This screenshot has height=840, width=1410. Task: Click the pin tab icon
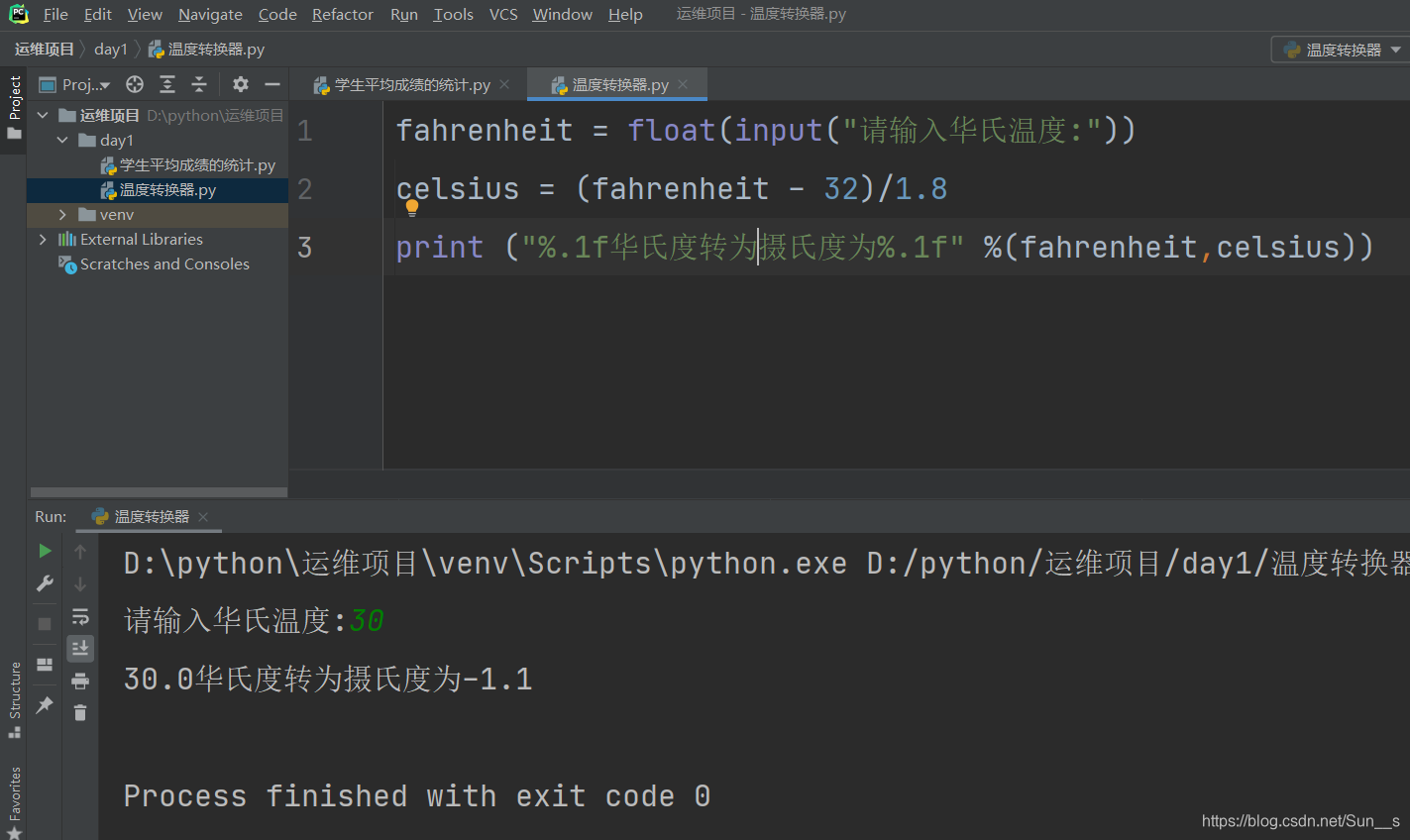[45, 704]
